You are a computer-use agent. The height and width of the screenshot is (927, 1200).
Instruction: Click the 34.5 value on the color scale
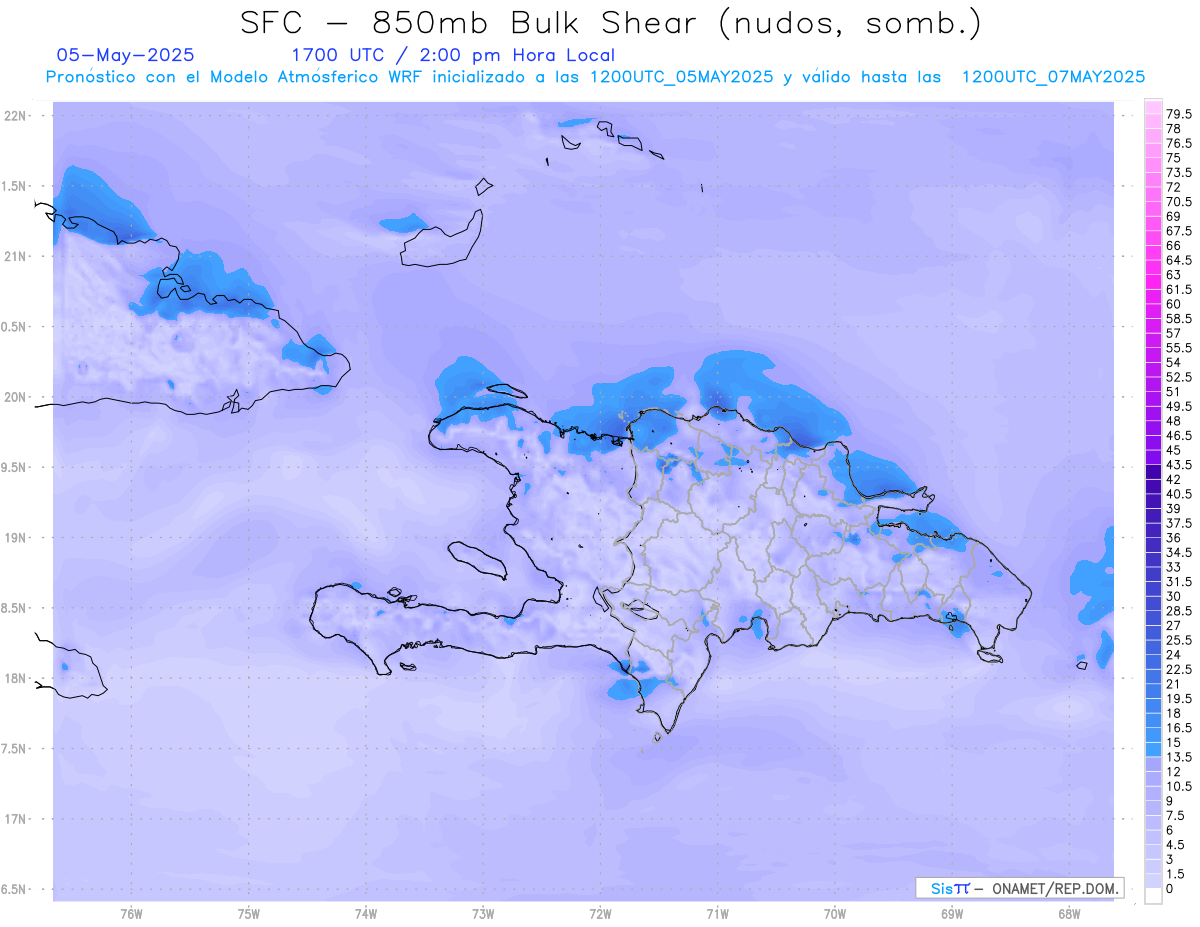pyautogui.click(x=1179, y=552)
